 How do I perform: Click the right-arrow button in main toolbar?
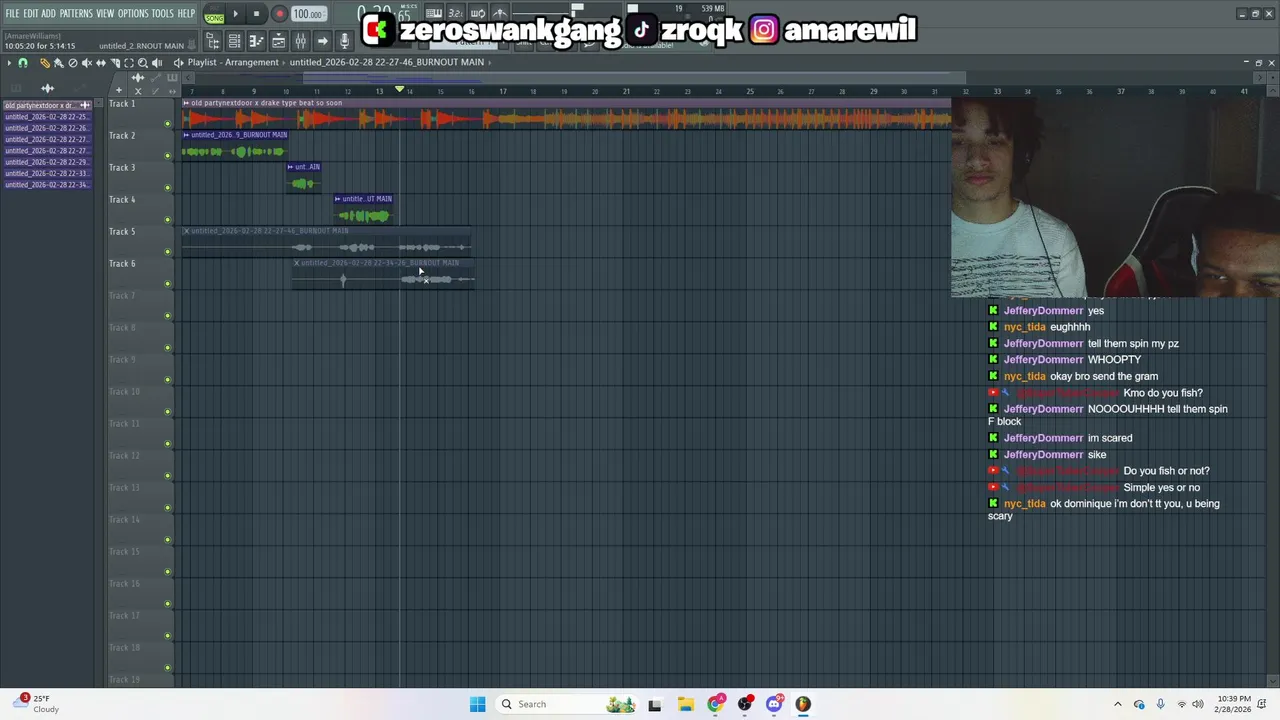pos(323,41)
